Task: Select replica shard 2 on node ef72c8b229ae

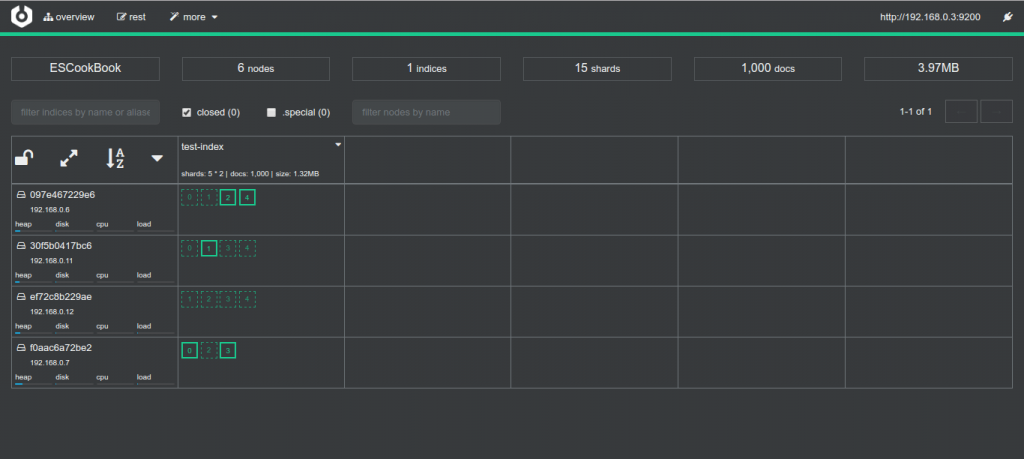Action: pos(209,299)
